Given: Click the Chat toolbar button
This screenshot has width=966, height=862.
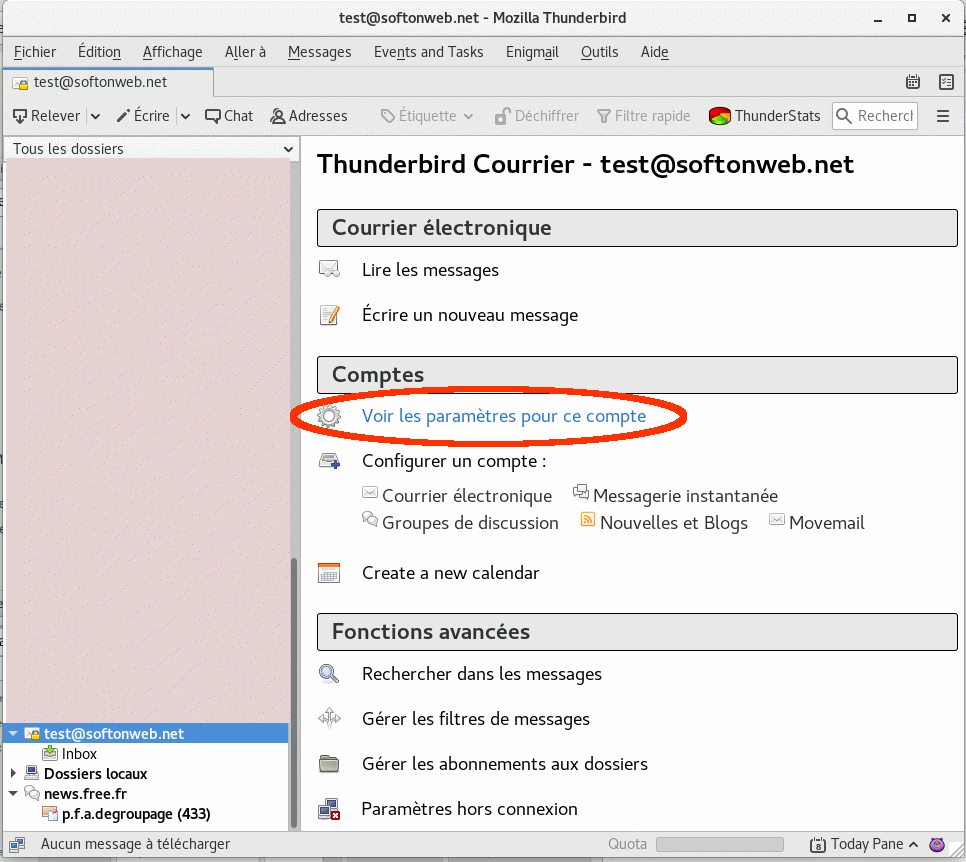Looking at the screenshot, I should [x=229, y=116].
